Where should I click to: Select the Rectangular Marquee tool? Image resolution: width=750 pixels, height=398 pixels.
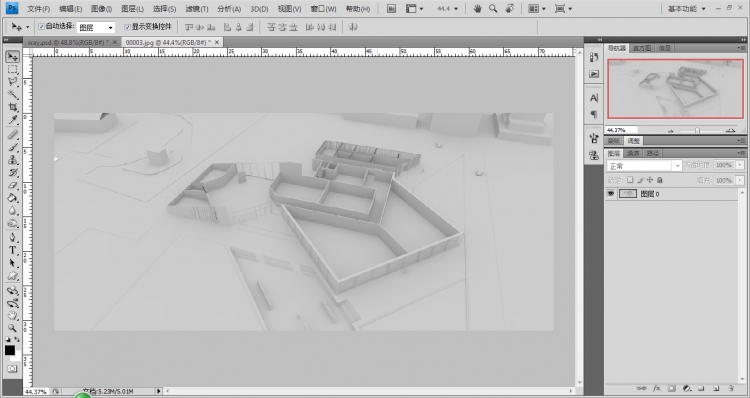point(12,69)
